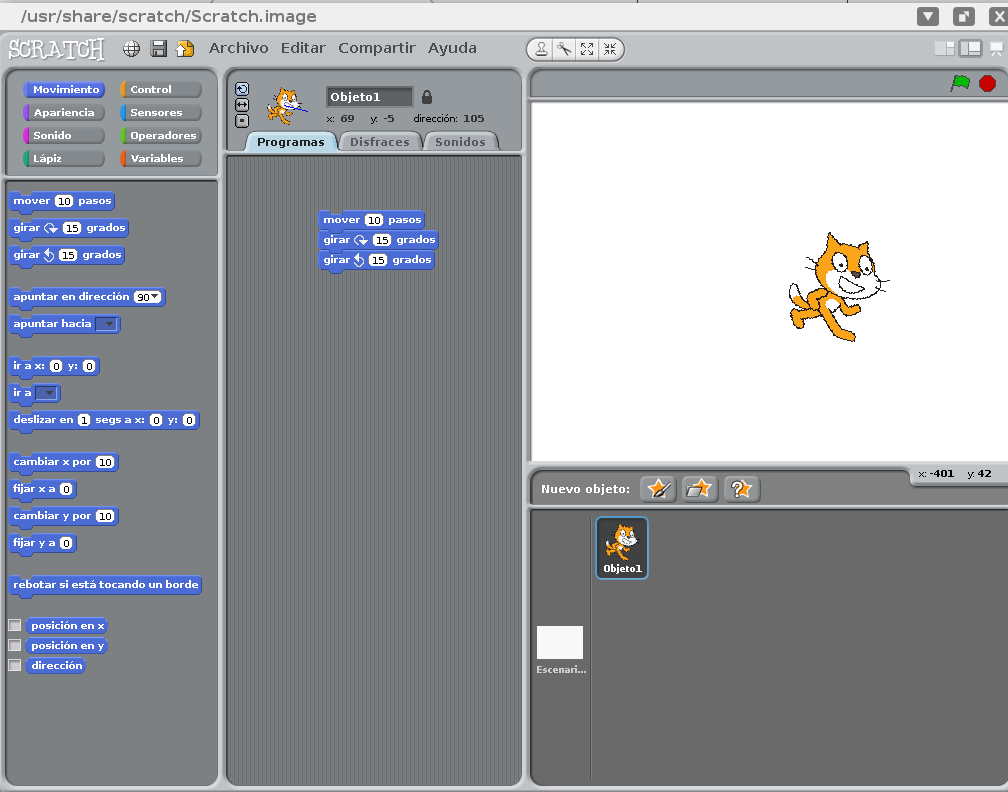This screenshot has height=792, width=1008.
Task: Select the Apariencia block category
Action: (64, 112)
